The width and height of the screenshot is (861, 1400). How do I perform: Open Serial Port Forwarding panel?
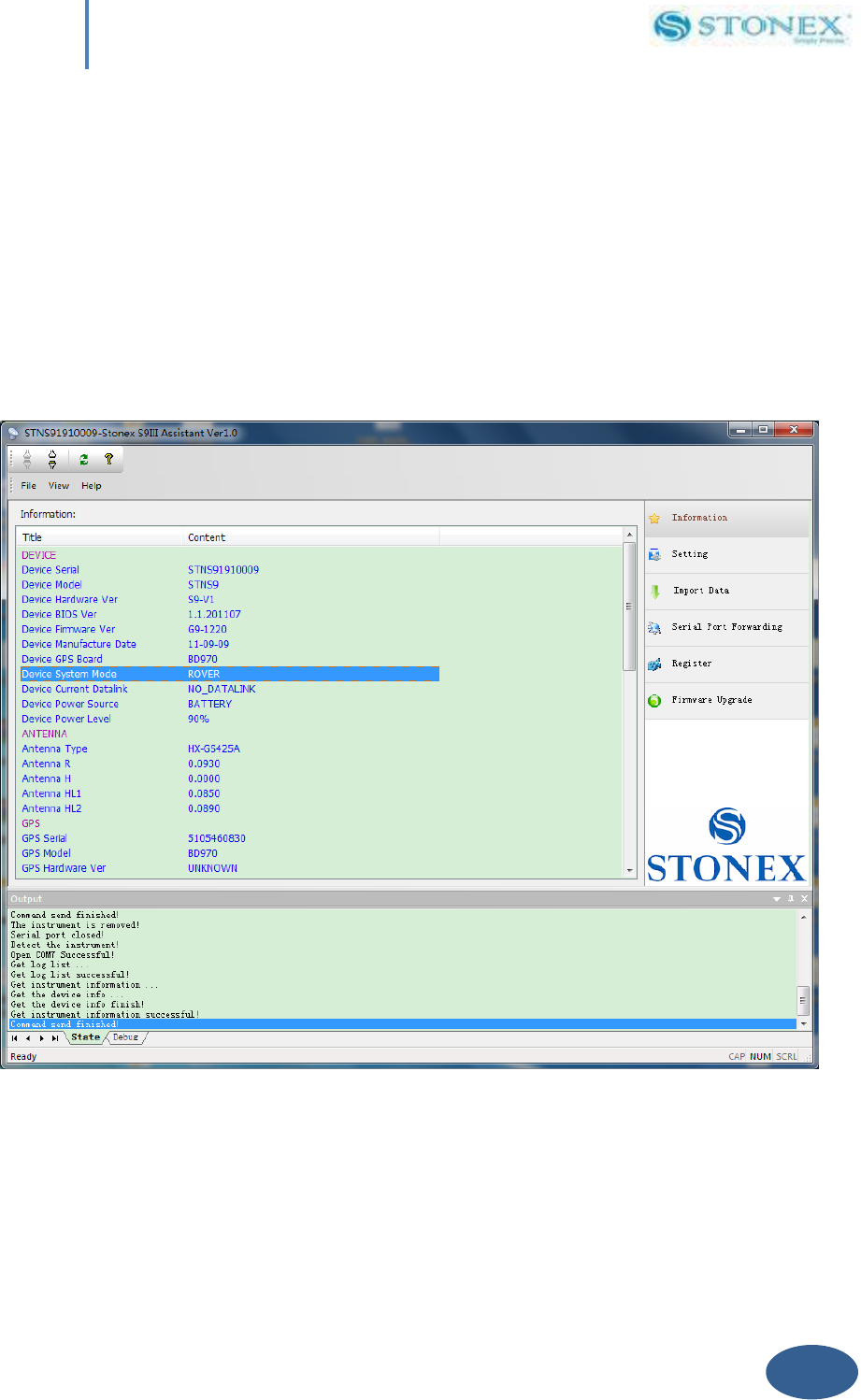[726, 628]
